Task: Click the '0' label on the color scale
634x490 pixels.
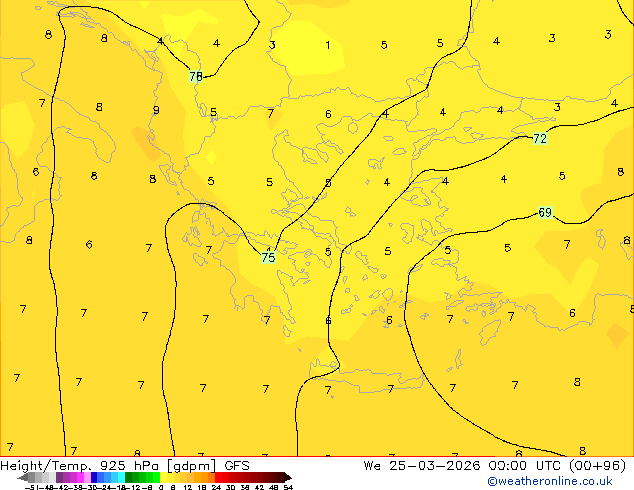Action: click(161, 487)
